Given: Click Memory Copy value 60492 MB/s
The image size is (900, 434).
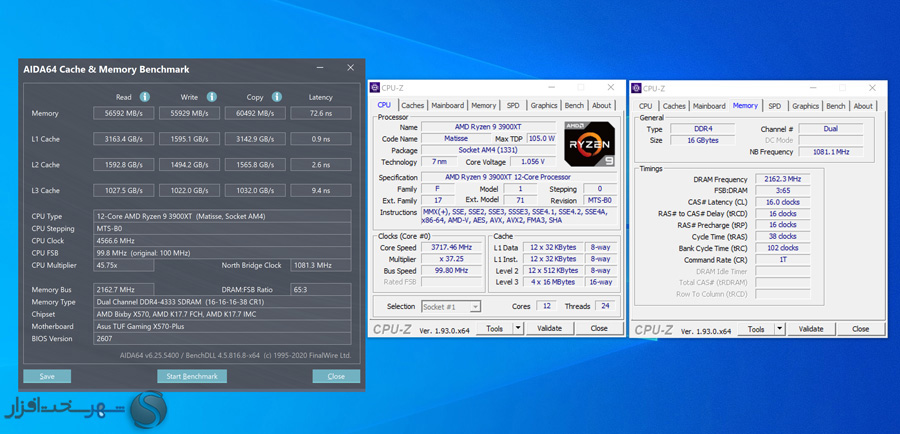Looking at the screenshot, I should [x=255, y=113].
